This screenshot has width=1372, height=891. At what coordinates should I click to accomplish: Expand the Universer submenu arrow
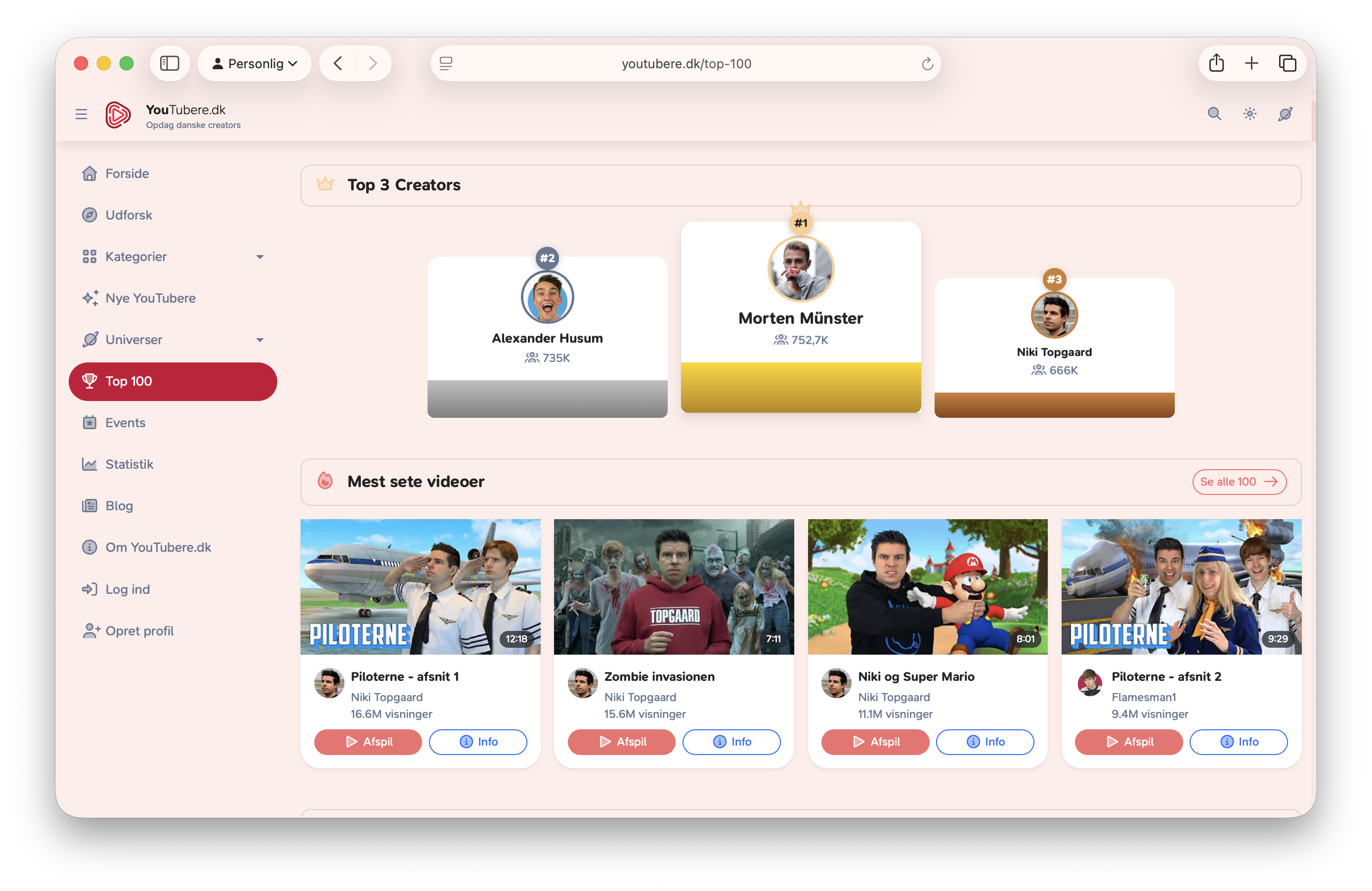[x=260, y=340]
